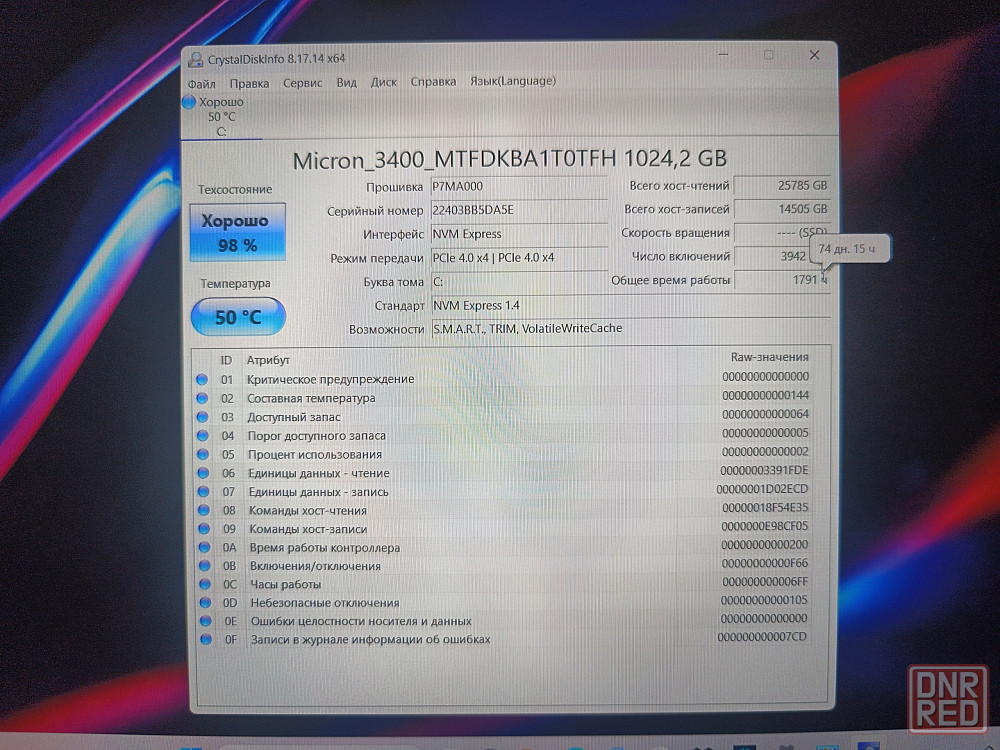Open the Вид menu
The height and width of the screenshot is (750, 1000).
point(346,82)
